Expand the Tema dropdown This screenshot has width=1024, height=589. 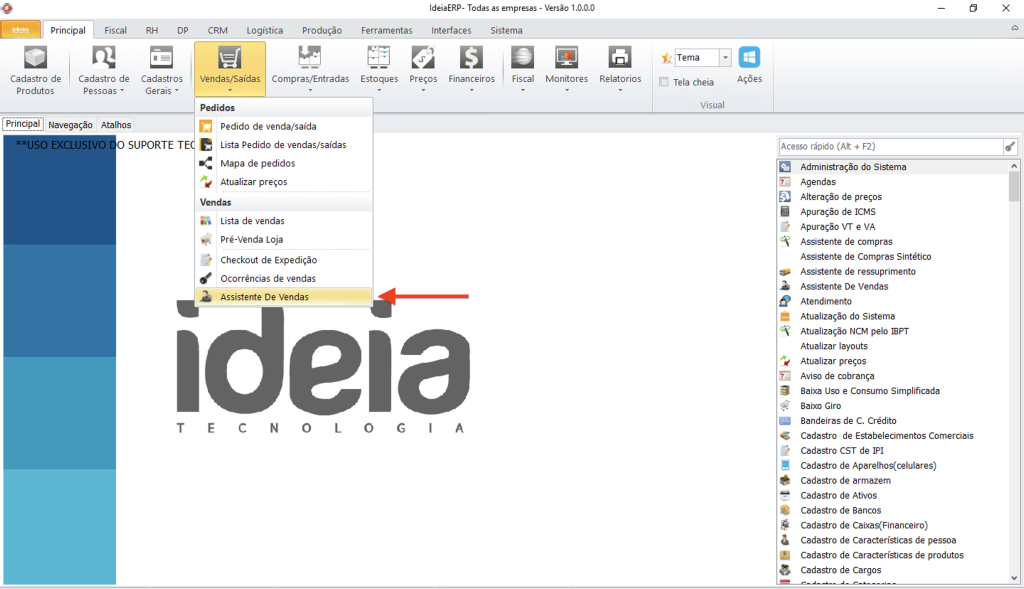point(725,58)
